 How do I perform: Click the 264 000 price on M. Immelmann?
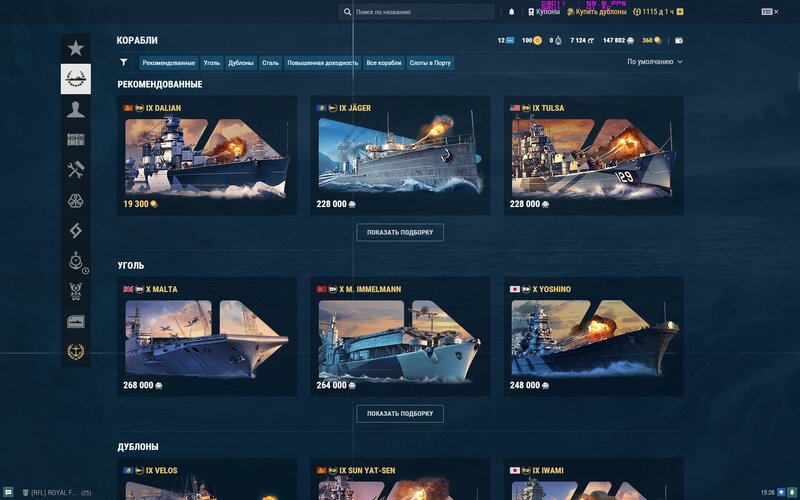click(x=336, y=385)
